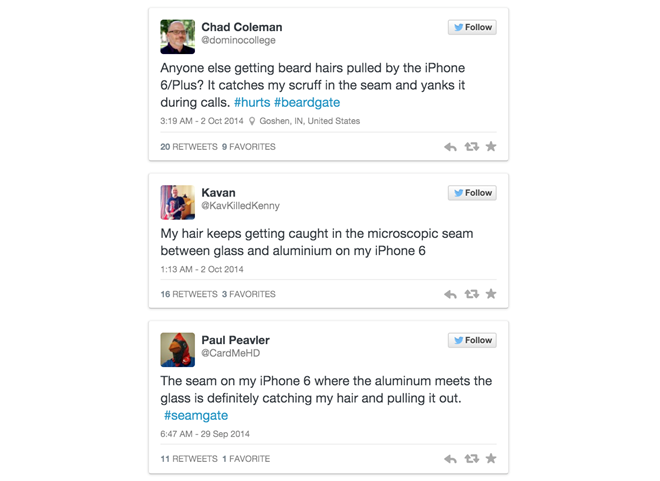Favorite Kavan's tweet with star
This screenshot has width=660, height=481.
click(x=491, y=294)
